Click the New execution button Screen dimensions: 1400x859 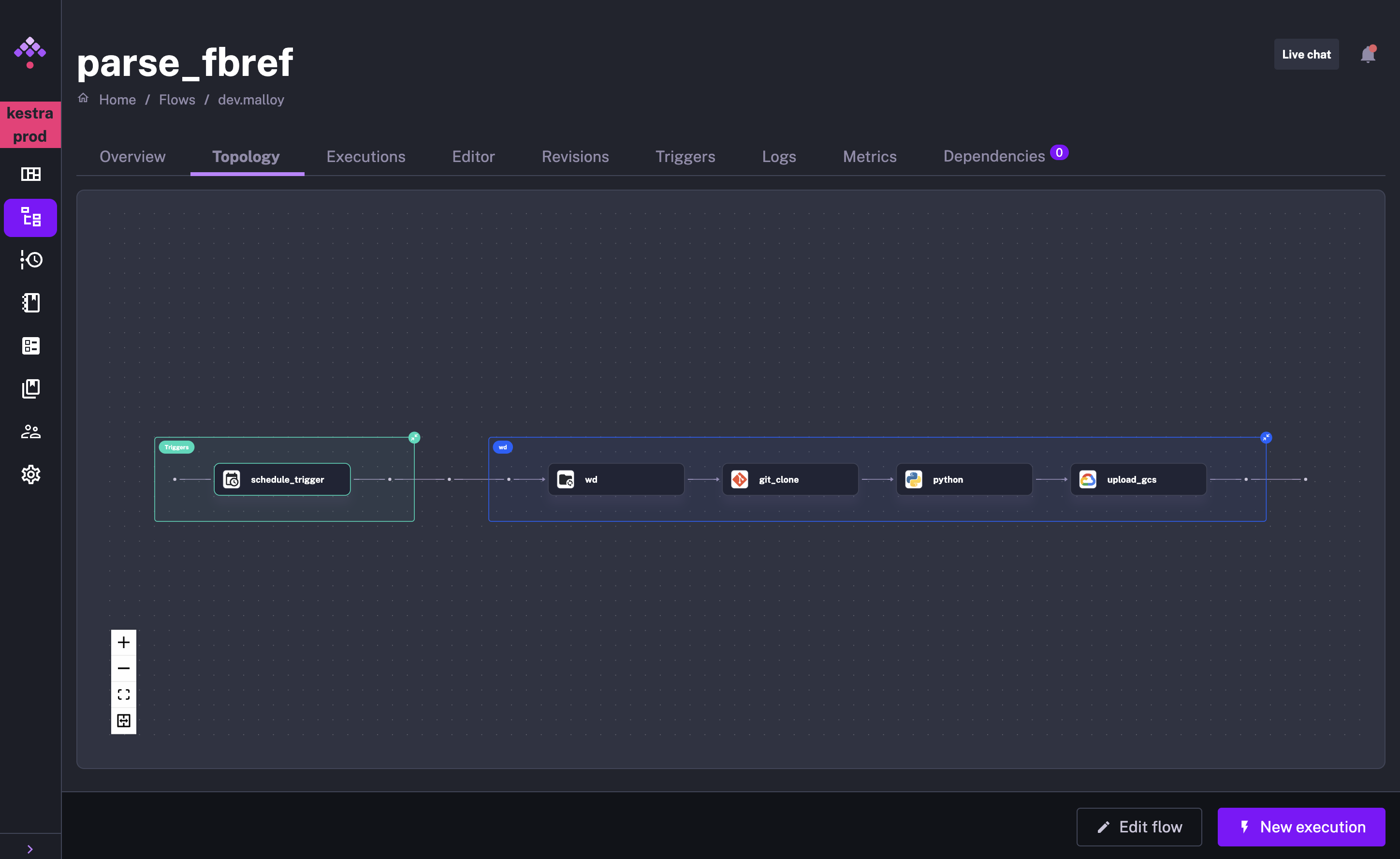point(1301,827)
